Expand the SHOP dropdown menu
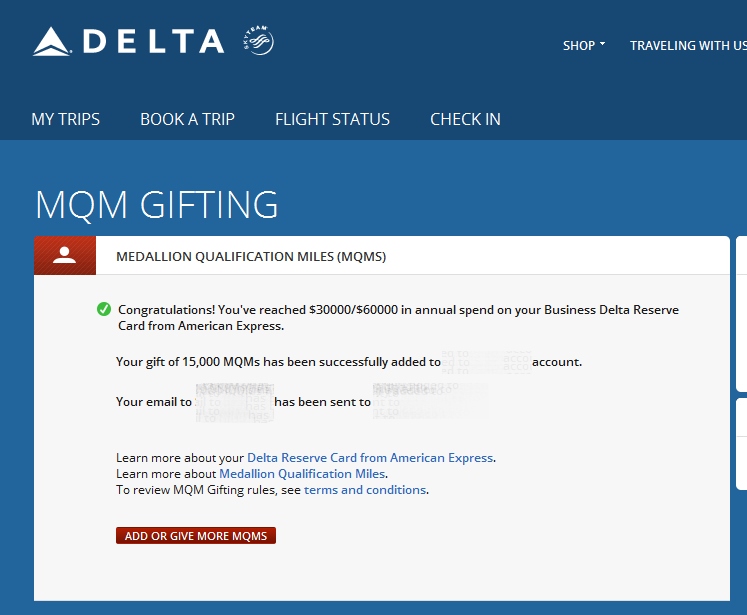This screenshot has height=615, width=747. pyautogui.click(x=583, y=46)
